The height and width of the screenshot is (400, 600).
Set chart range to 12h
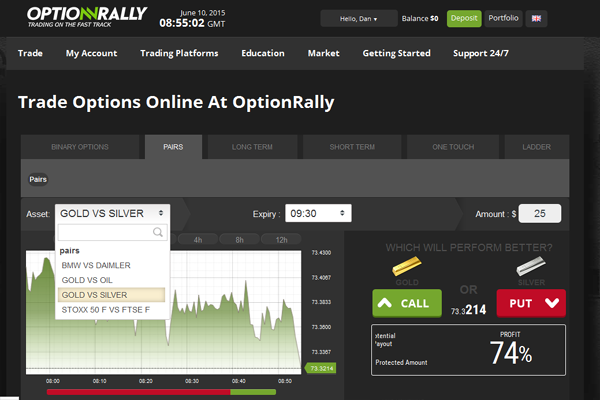pyautogui.click(x=281, y=240)
